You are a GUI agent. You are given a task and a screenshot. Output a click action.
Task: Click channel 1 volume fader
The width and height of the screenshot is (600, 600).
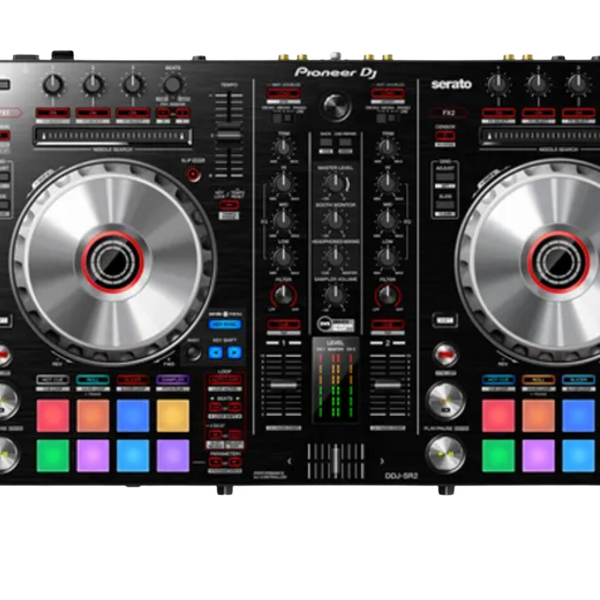tap(284, 385)
